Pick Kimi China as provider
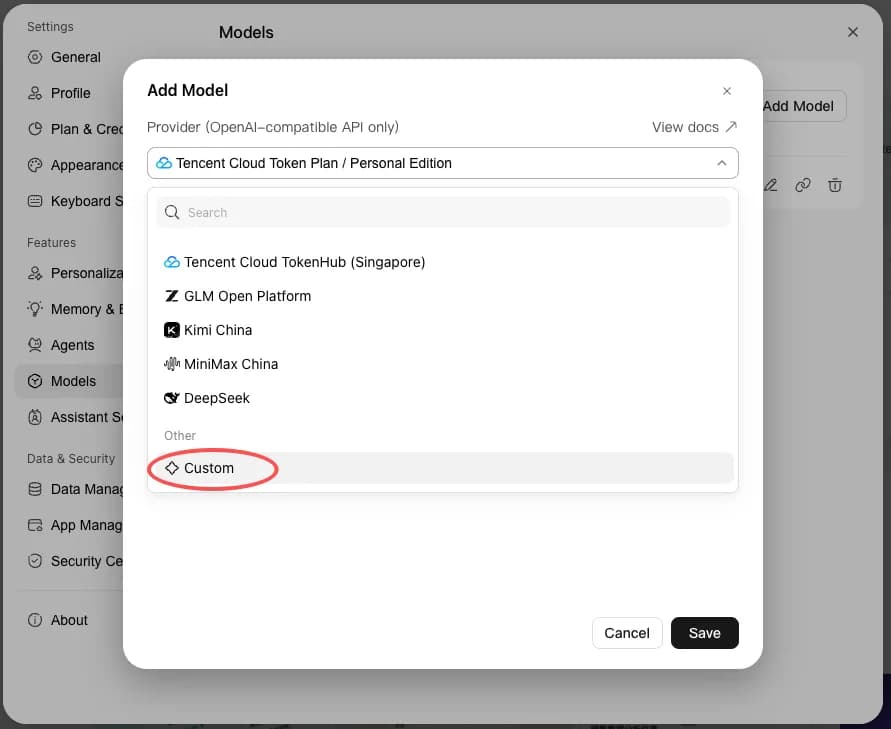This screenshot has width=891, height=729. (x=442, y=330)
